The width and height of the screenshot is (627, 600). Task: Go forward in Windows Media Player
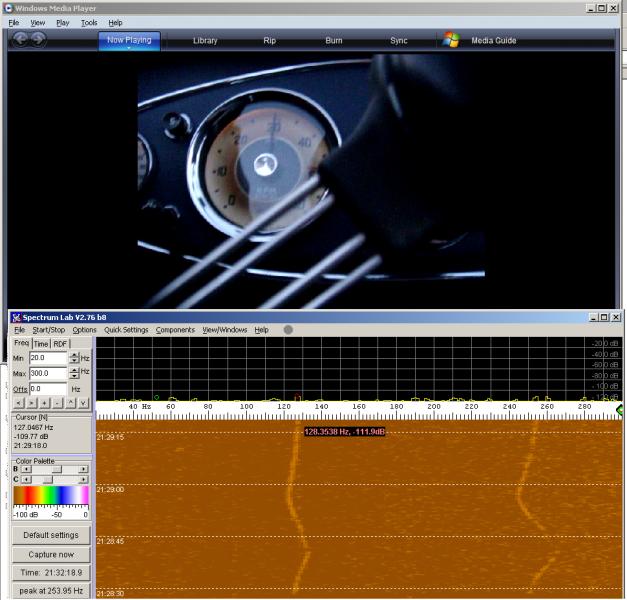(x=38, y=40)
